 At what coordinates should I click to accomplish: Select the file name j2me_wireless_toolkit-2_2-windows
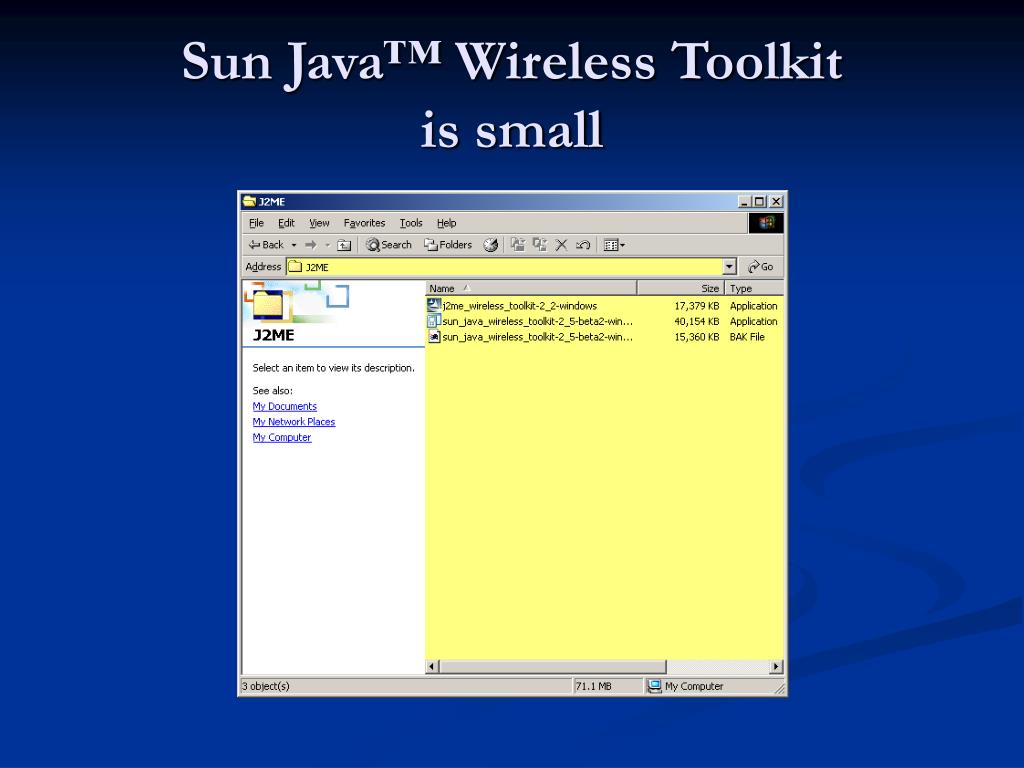520,306
